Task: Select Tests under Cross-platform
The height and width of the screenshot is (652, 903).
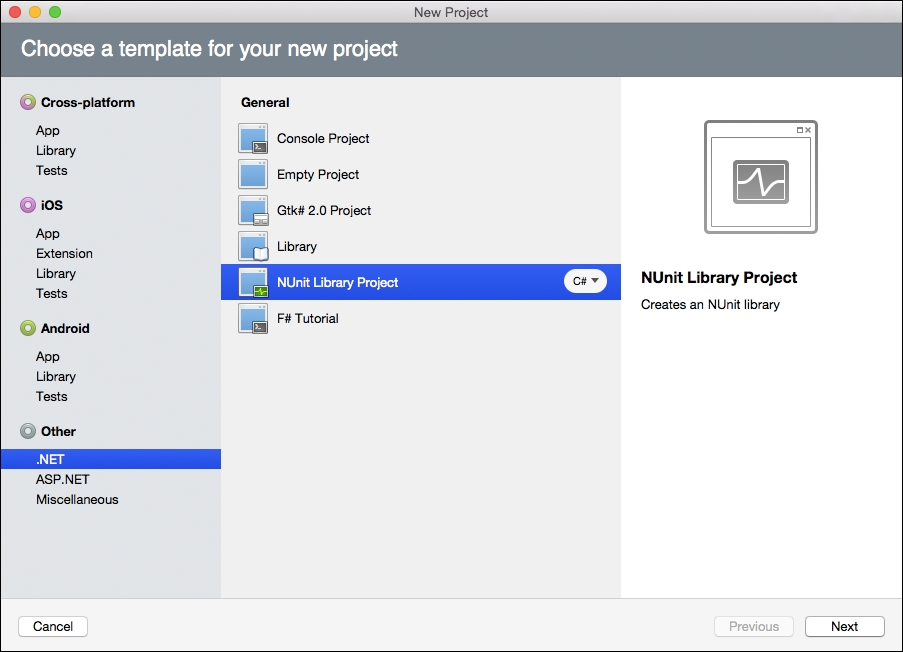Action: [52, 170]
